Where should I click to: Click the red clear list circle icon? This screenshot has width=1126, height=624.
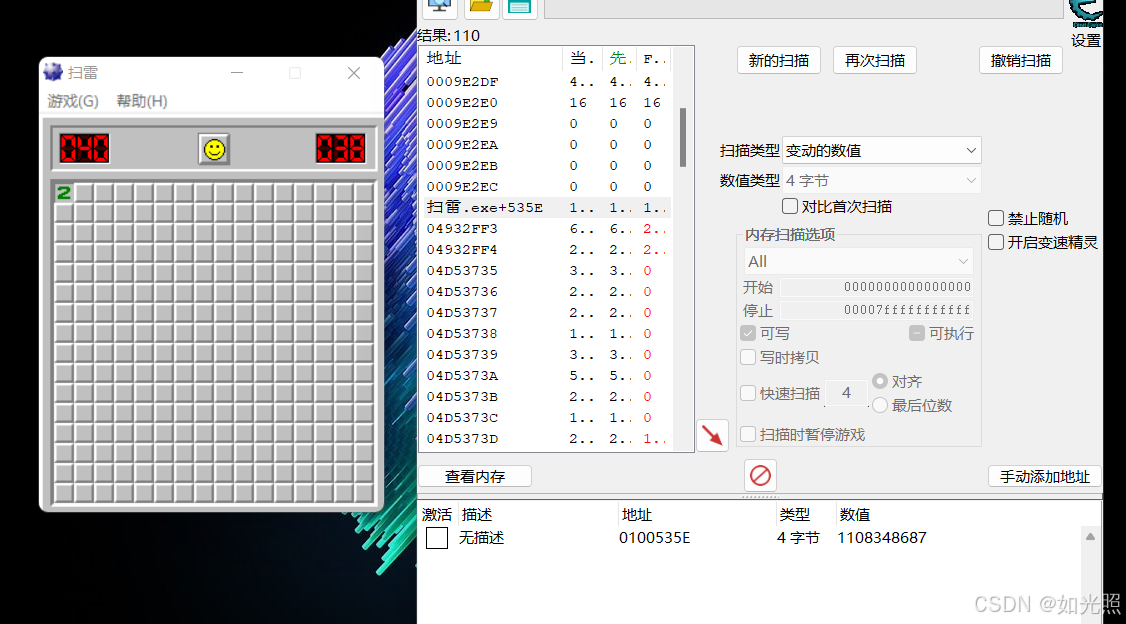760,475
